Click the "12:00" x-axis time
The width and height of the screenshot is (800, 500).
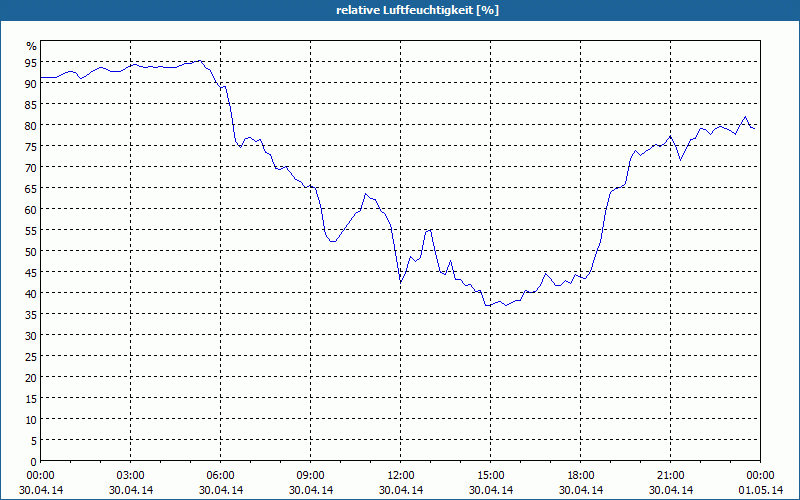point(401,476)
